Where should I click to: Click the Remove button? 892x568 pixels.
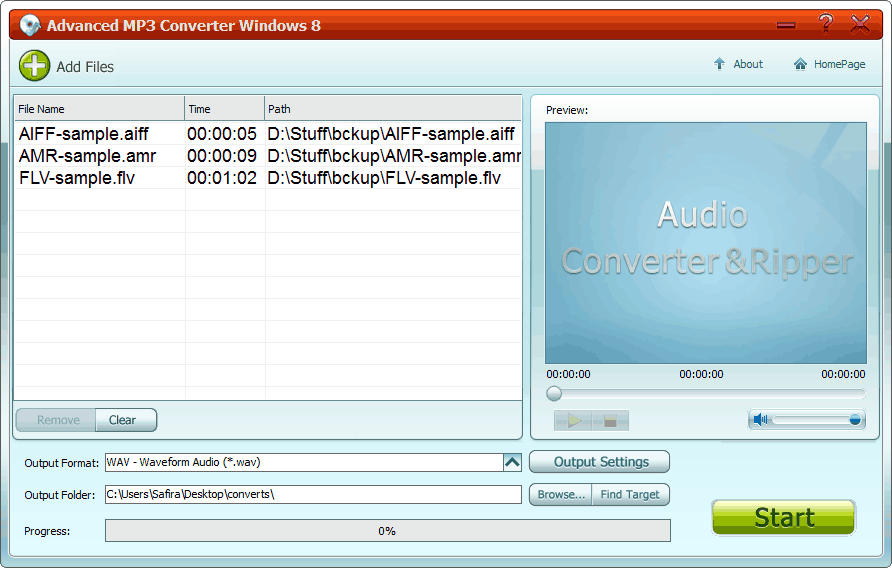(x=56, y=420)
